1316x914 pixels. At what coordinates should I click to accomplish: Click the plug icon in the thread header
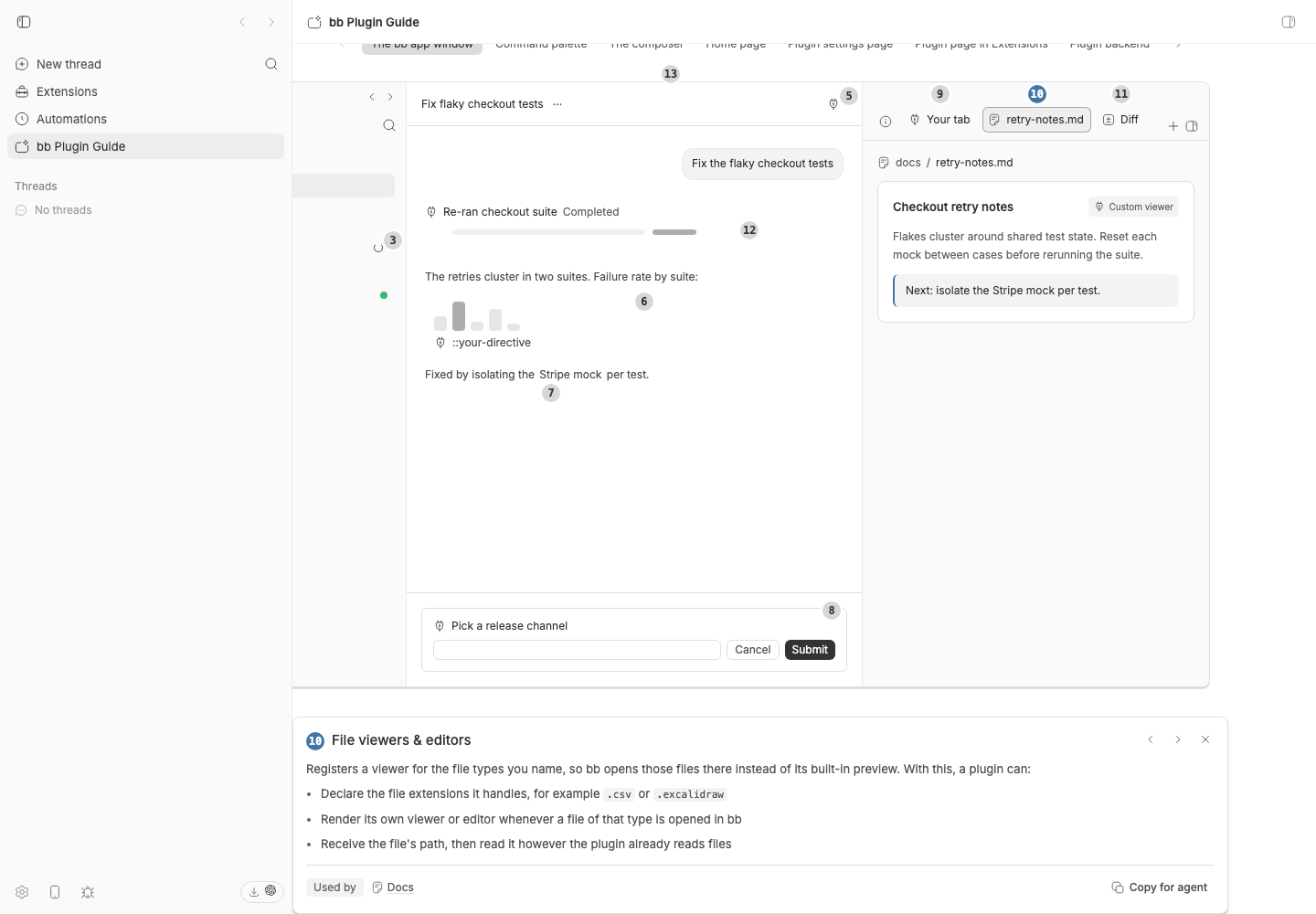[833, 104]
